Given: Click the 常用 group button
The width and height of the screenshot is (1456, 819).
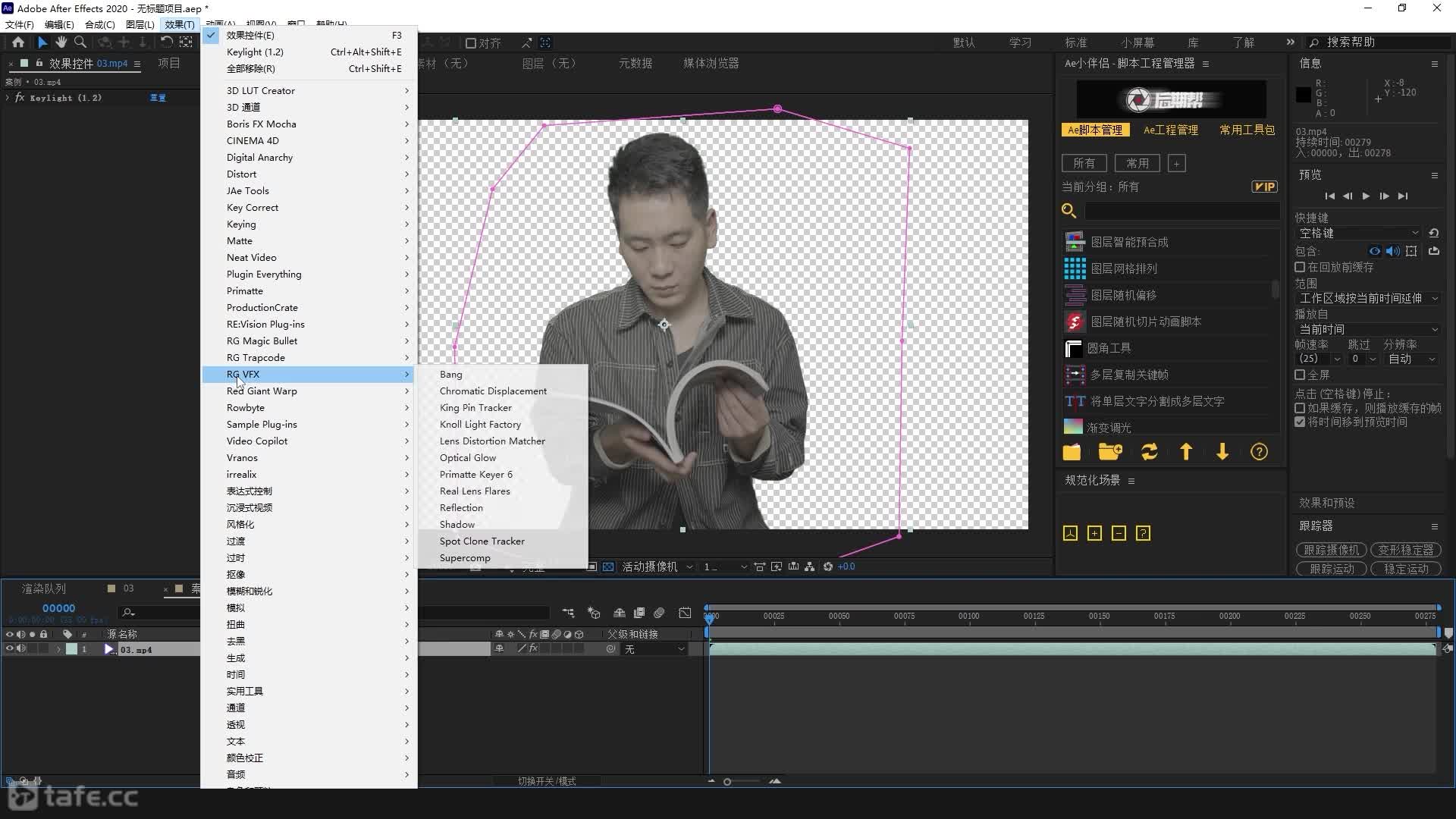Looking at the screenshot, I should pos(1137,163).
